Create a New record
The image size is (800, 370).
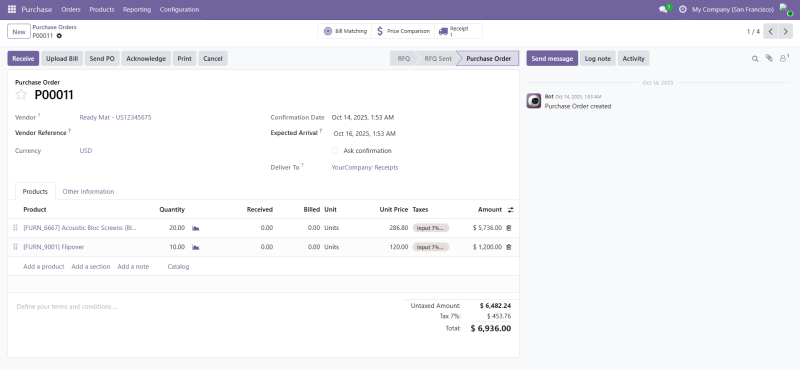[x=19, y=32]
